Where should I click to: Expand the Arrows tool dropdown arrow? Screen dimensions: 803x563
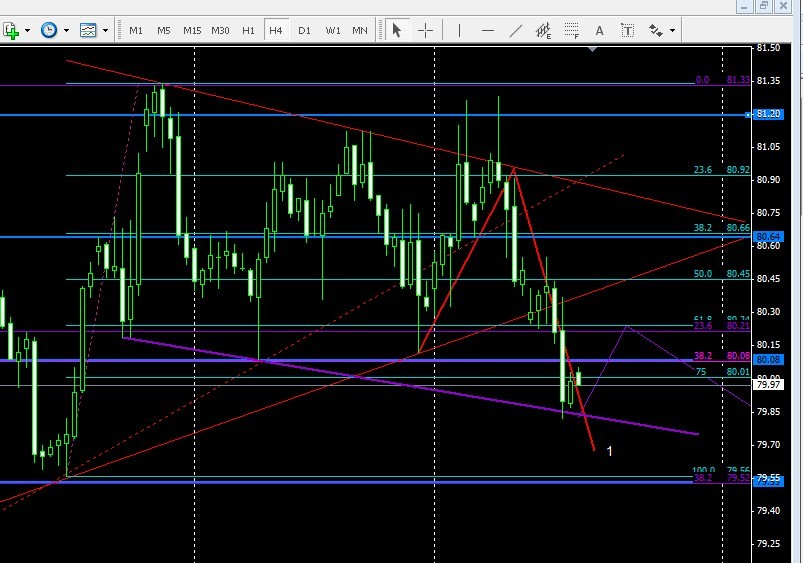[672, 31]
